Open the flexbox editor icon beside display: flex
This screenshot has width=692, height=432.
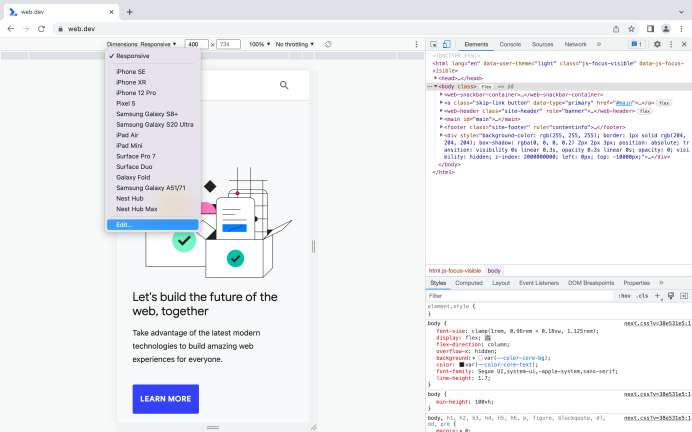coord(488,338)
